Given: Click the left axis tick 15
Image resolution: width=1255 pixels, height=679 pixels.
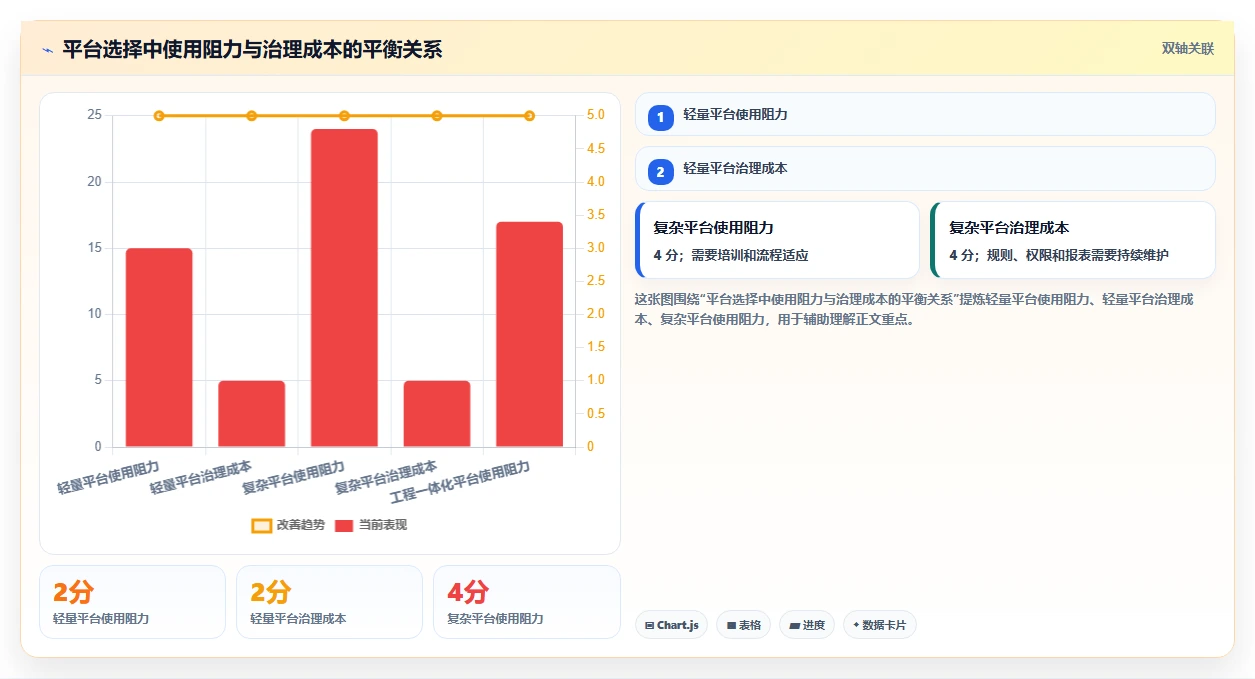Looking at the screenshot, I should coord(94,248).
